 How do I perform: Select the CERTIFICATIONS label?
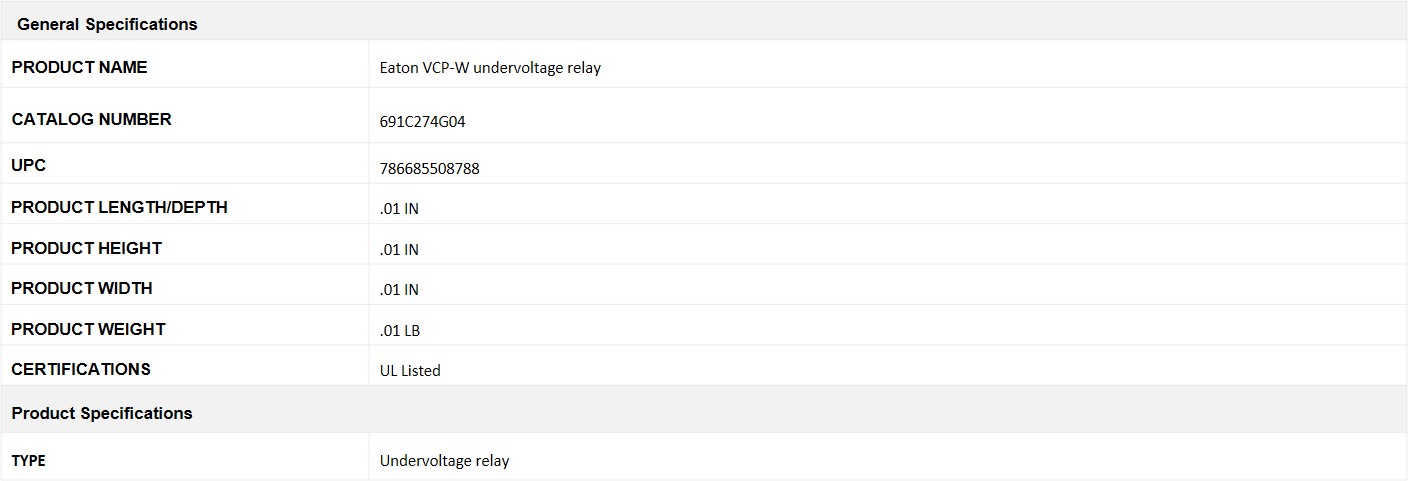[x=81, y=369]
